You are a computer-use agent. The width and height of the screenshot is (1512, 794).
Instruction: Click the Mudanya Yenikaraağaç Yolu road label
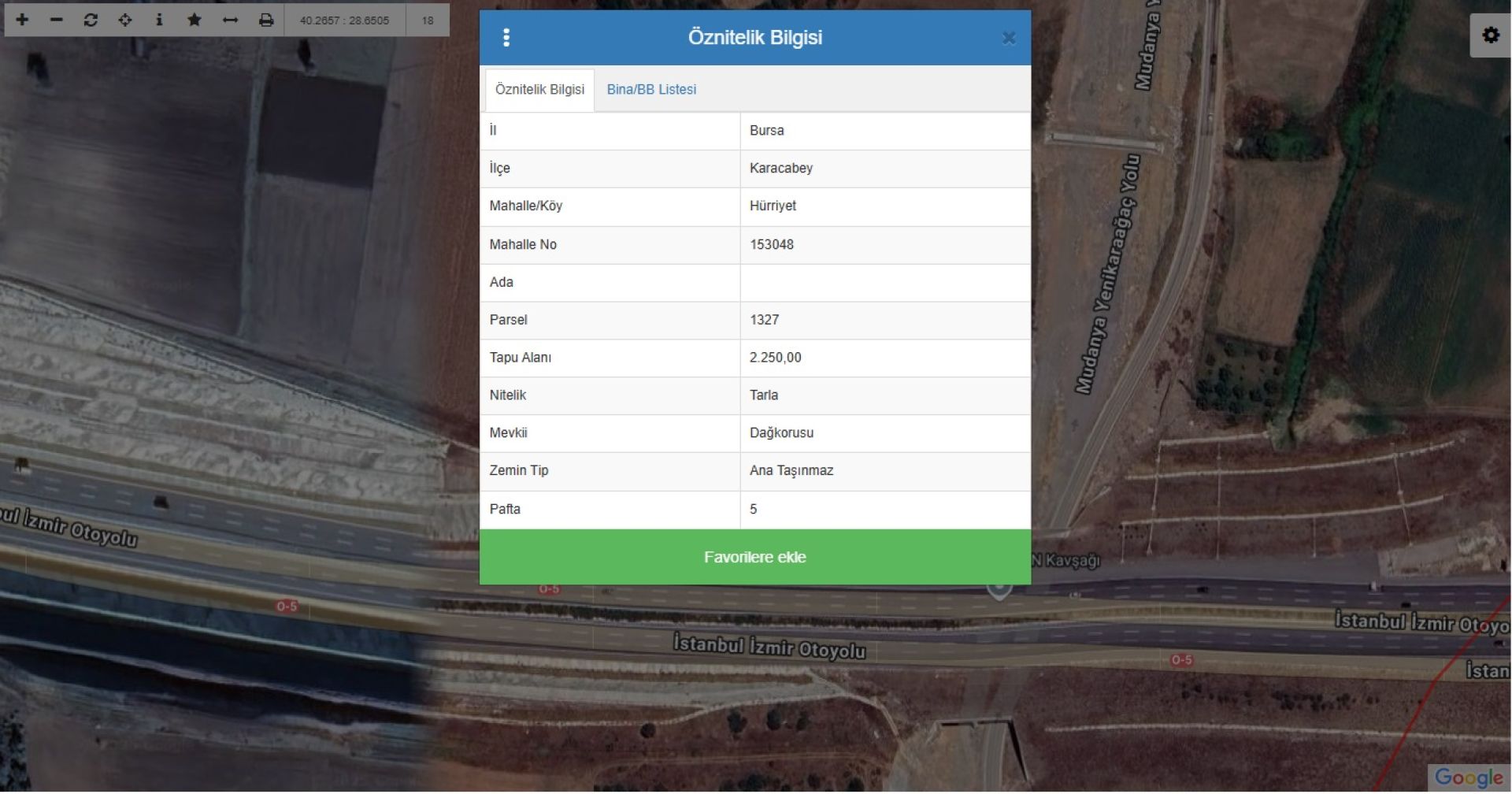click(1108, 274)
